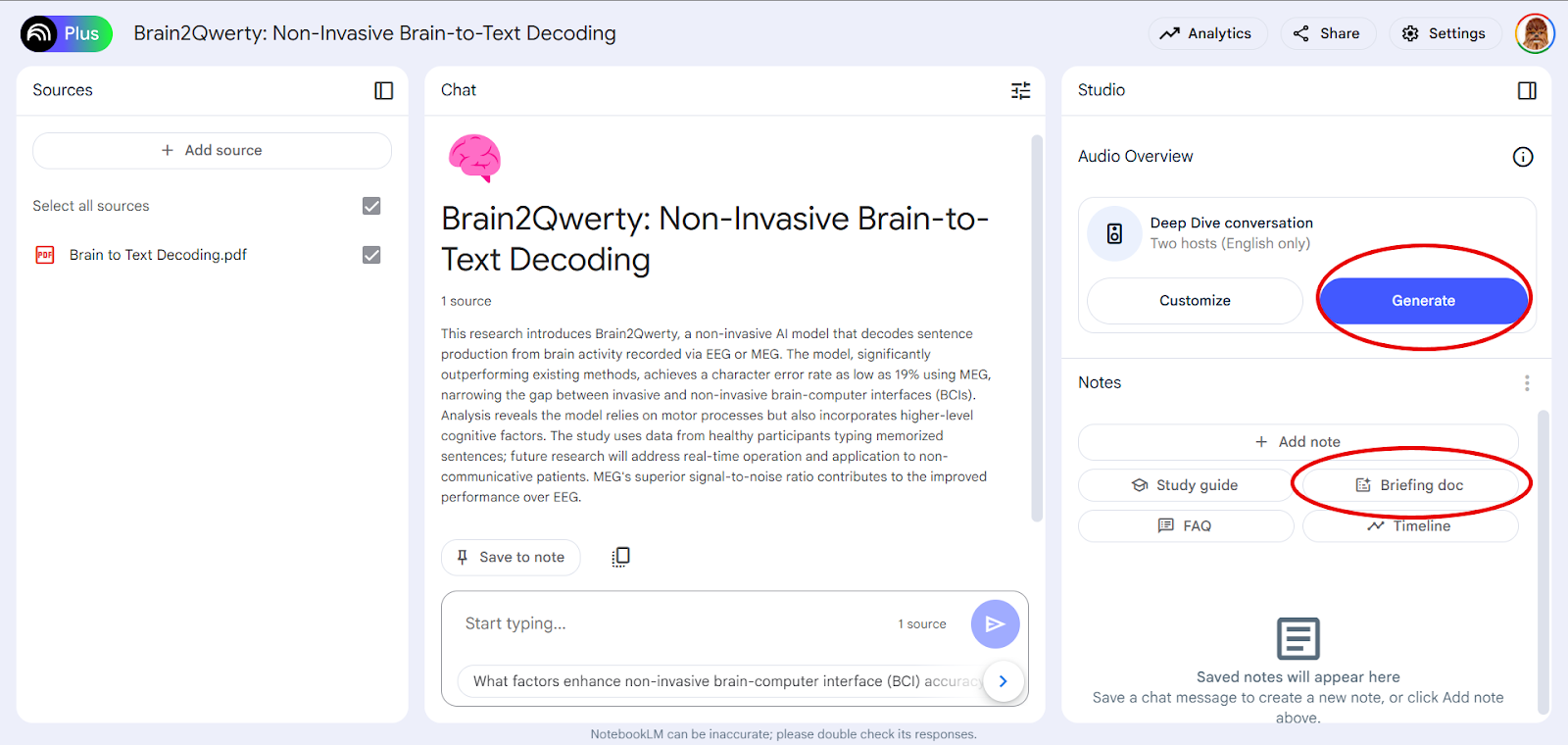
Task: Click the Studio notes panel scrollbar
Action: pyautogui.click(x=1543, y=562)
